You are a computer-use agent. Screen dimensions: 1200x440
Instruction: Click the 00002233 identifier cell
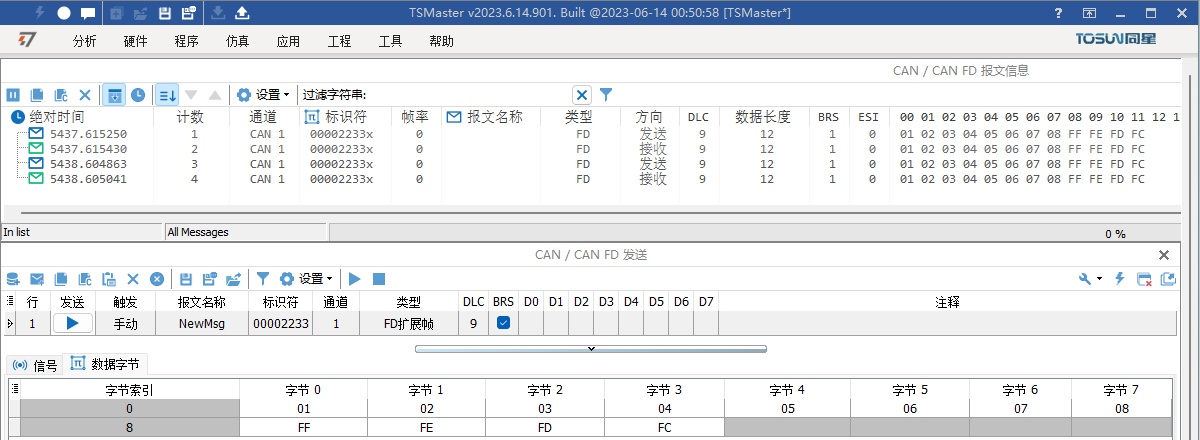click(280, 323)
